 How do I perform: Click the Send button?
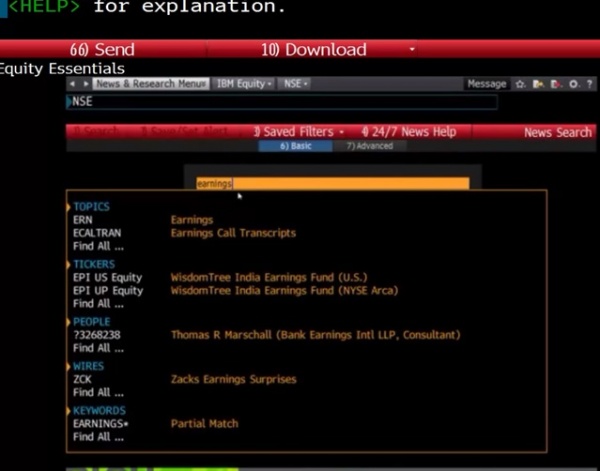pos(102,49)
